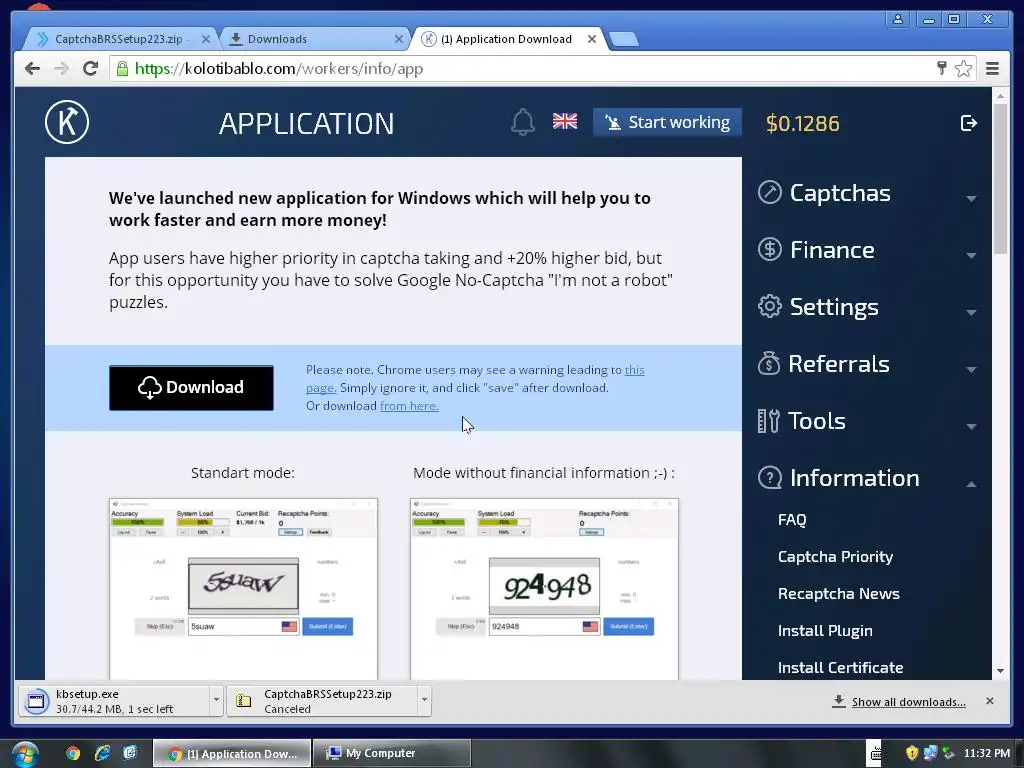The width and height of the screenshot is (1024, 768).
Task: Click the Tools wrench icon
Action: click(768, 421)
